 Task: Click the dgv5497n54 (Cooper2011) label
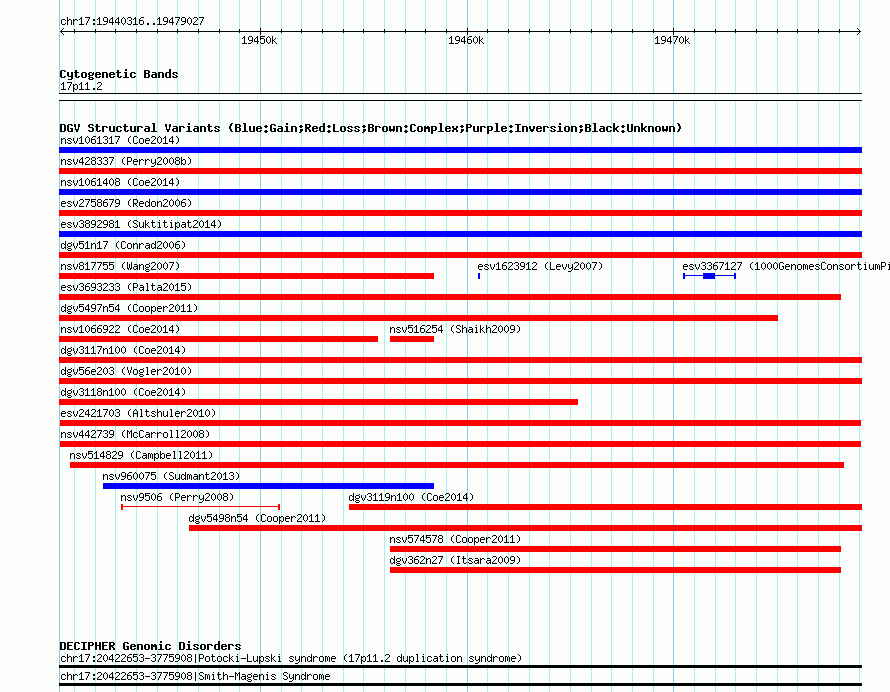(x=129, y=308)
